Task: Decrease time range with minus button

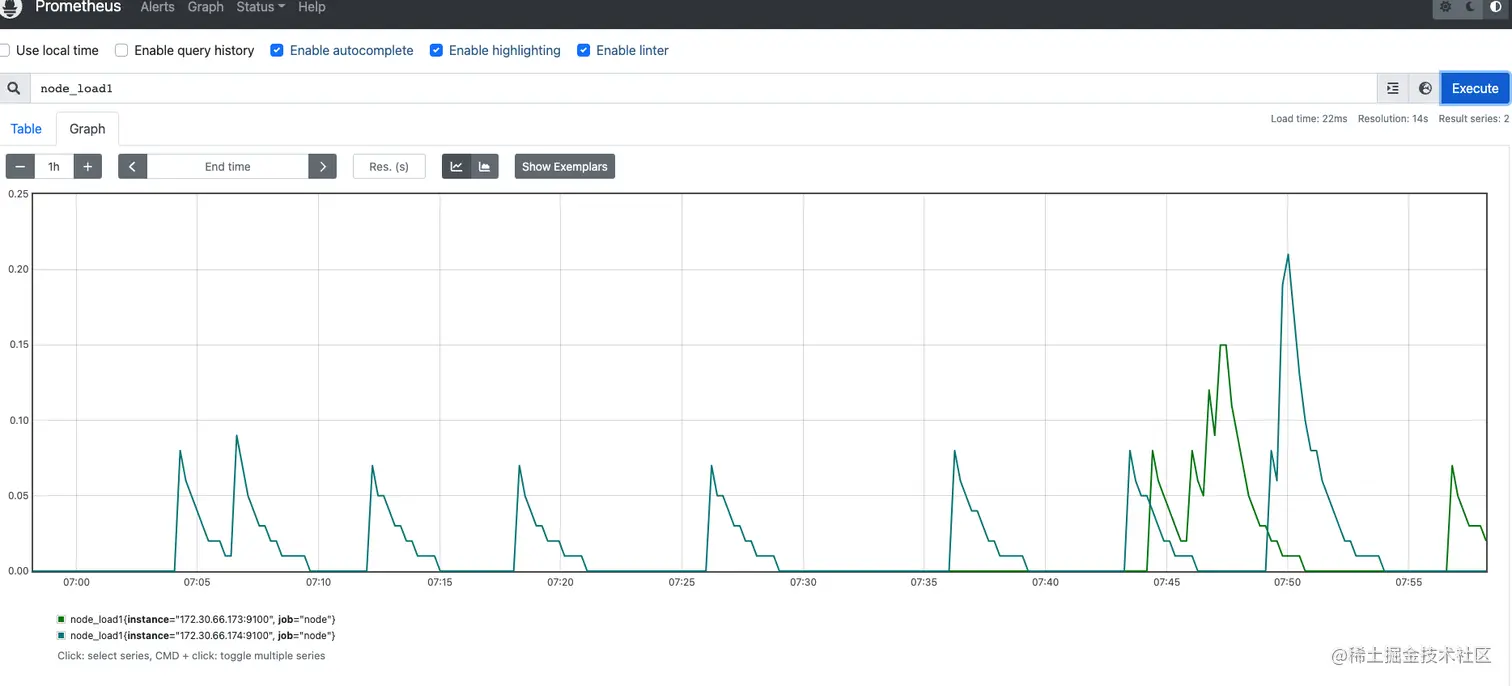Action: click(20, 167)
